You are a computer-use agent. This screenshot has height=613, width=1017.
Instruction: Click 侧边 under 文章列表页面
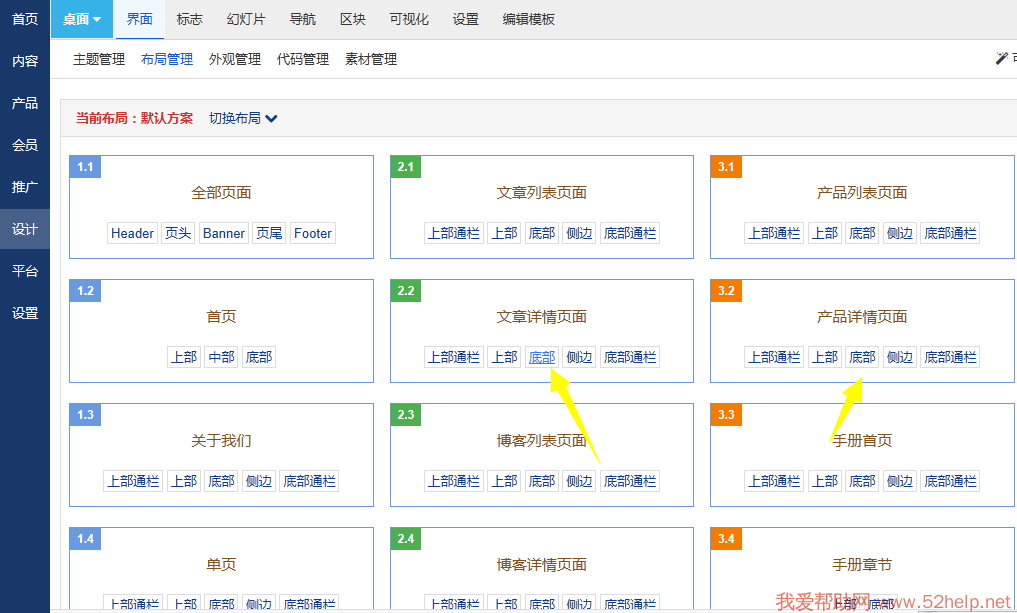pyautogui.click(x=579, y=233)
